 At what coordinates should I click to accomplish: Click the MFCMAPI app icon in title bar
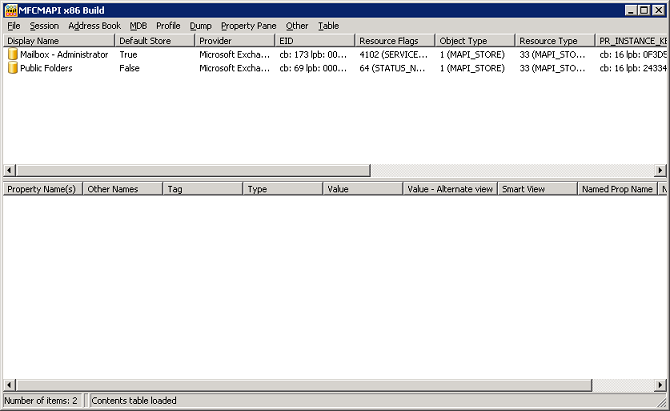click(x=10, y=9)
